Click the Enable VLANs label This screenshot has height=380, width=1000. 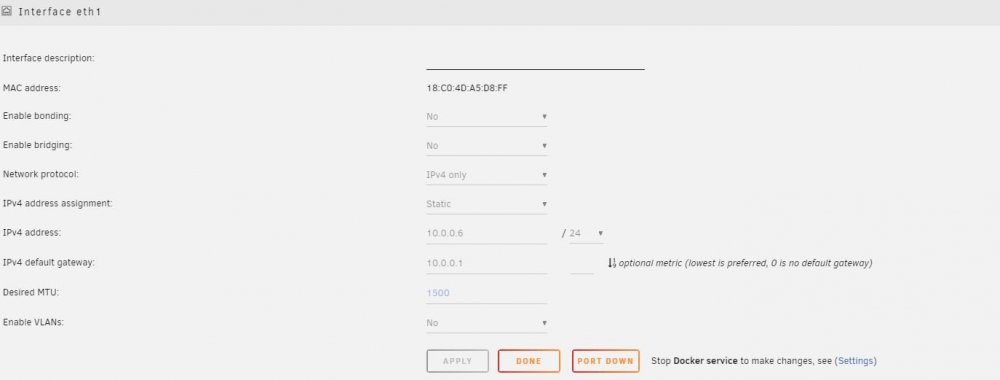coord(33,322)
